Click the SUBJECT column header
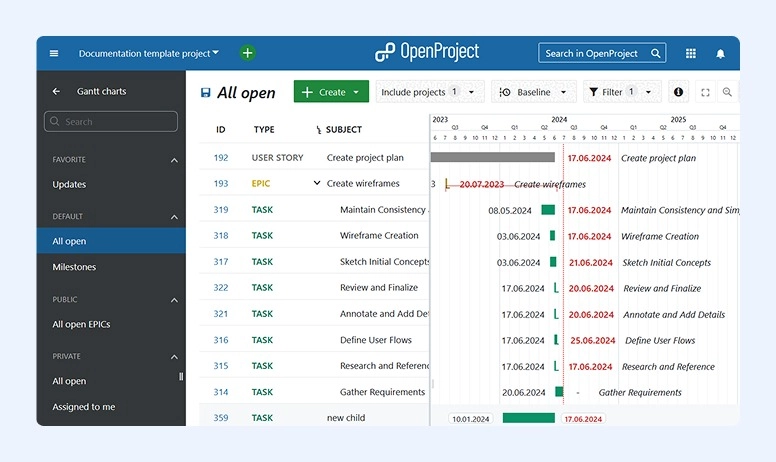Image resolution: width=776 pixels, height=462 pixels. [x=343, y=130]
